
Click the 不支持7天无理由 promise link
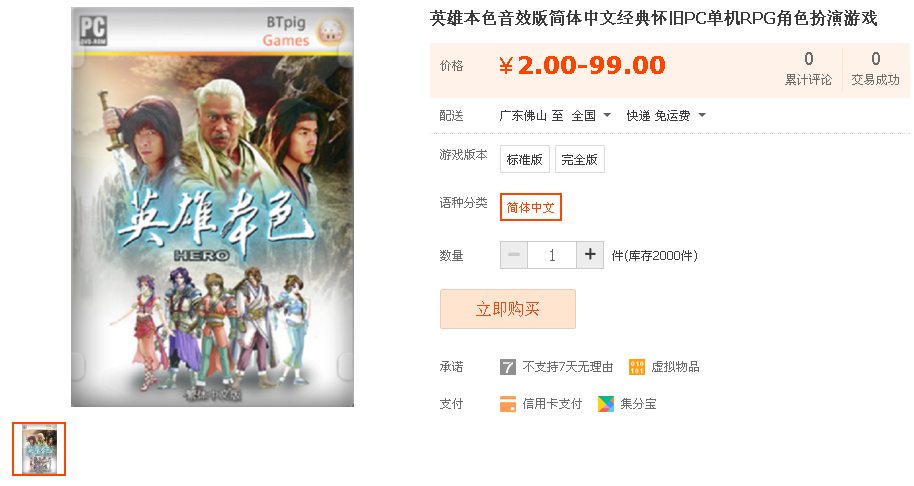point(568,367)
